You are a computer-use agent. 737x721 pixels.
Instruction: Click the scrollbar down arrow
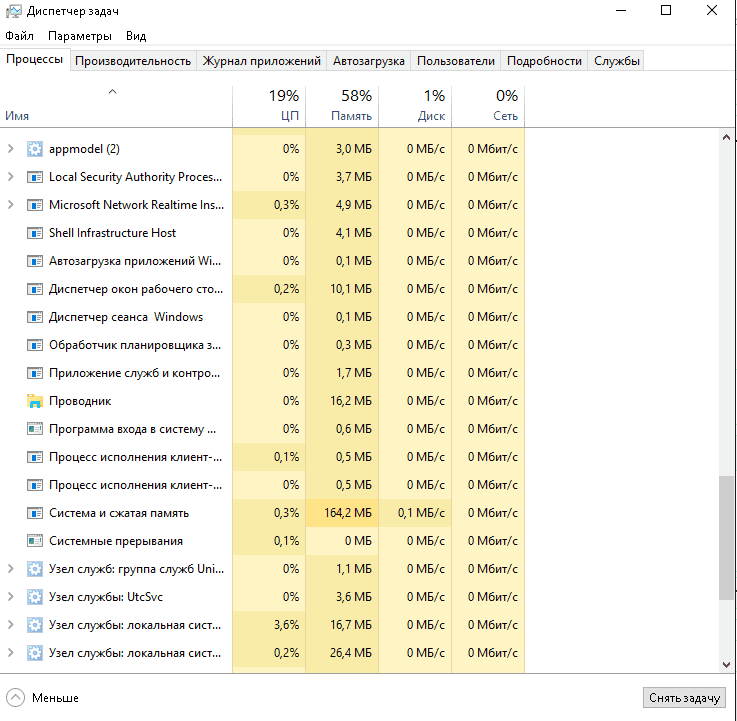point(726,665)
